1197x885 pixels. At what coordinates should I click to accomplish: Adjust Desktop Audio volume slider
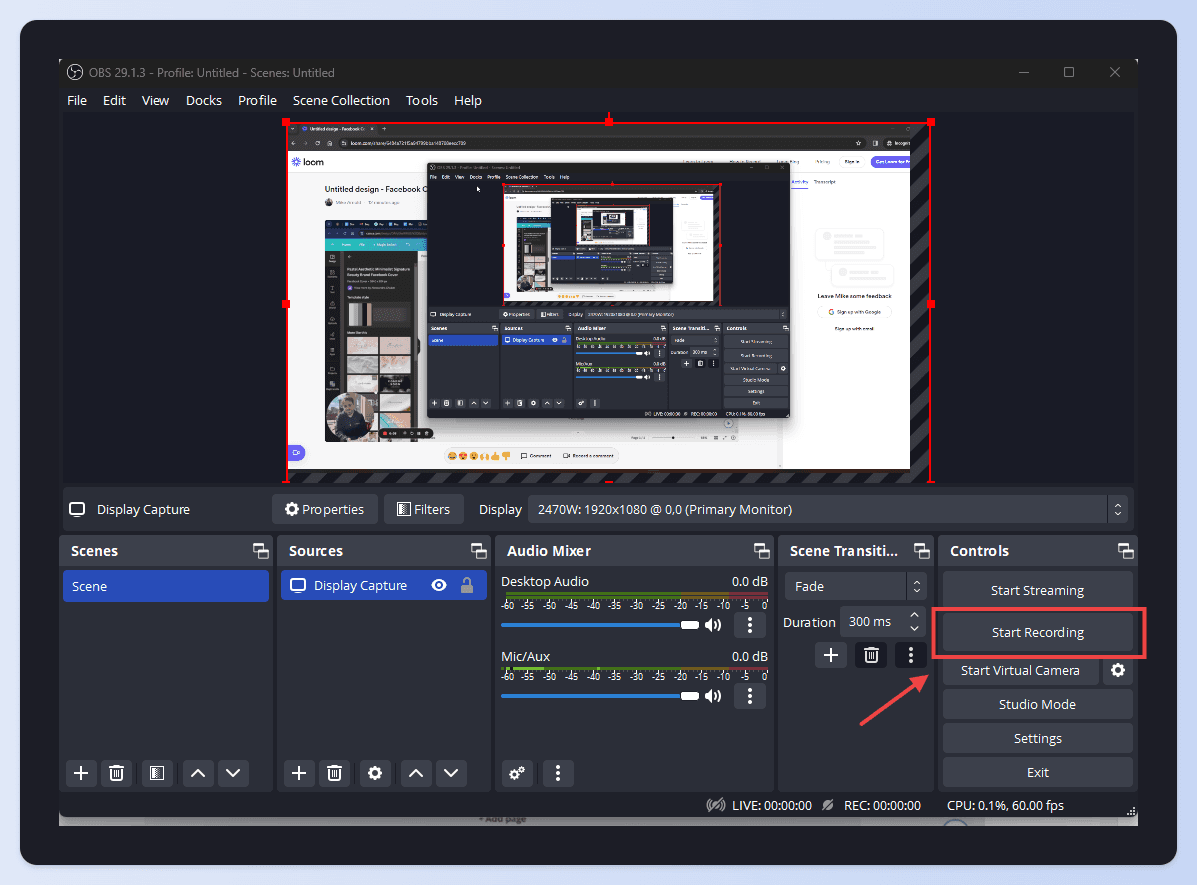coord(599,625)
